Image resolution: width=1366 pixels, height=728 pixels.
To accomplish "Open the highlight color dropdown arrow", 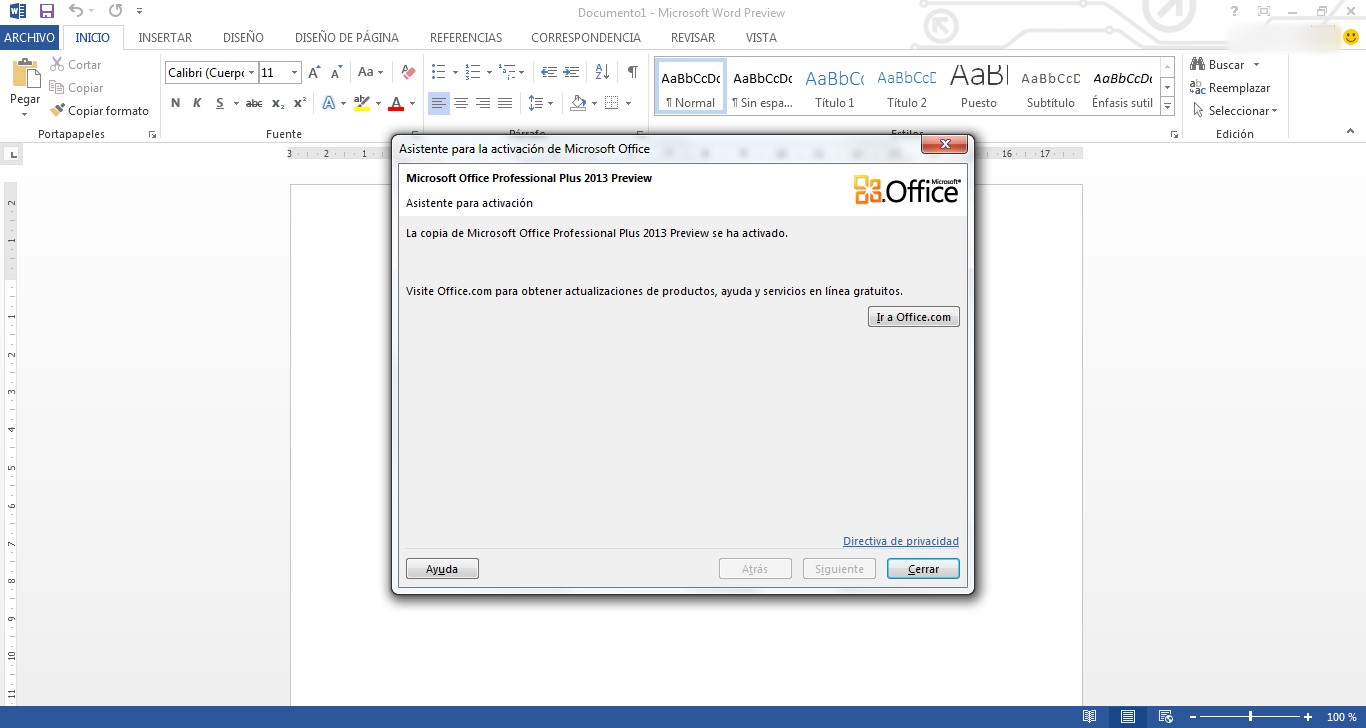I will (379, 103).
